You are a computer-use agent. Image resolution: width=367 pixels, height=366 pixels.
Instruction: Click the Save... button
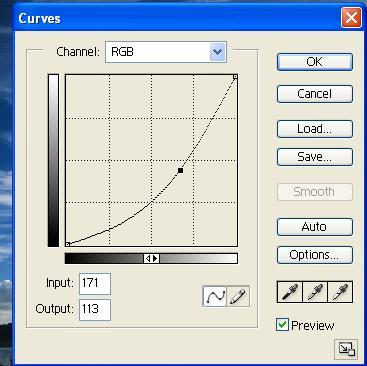click(x=315, y=157)
